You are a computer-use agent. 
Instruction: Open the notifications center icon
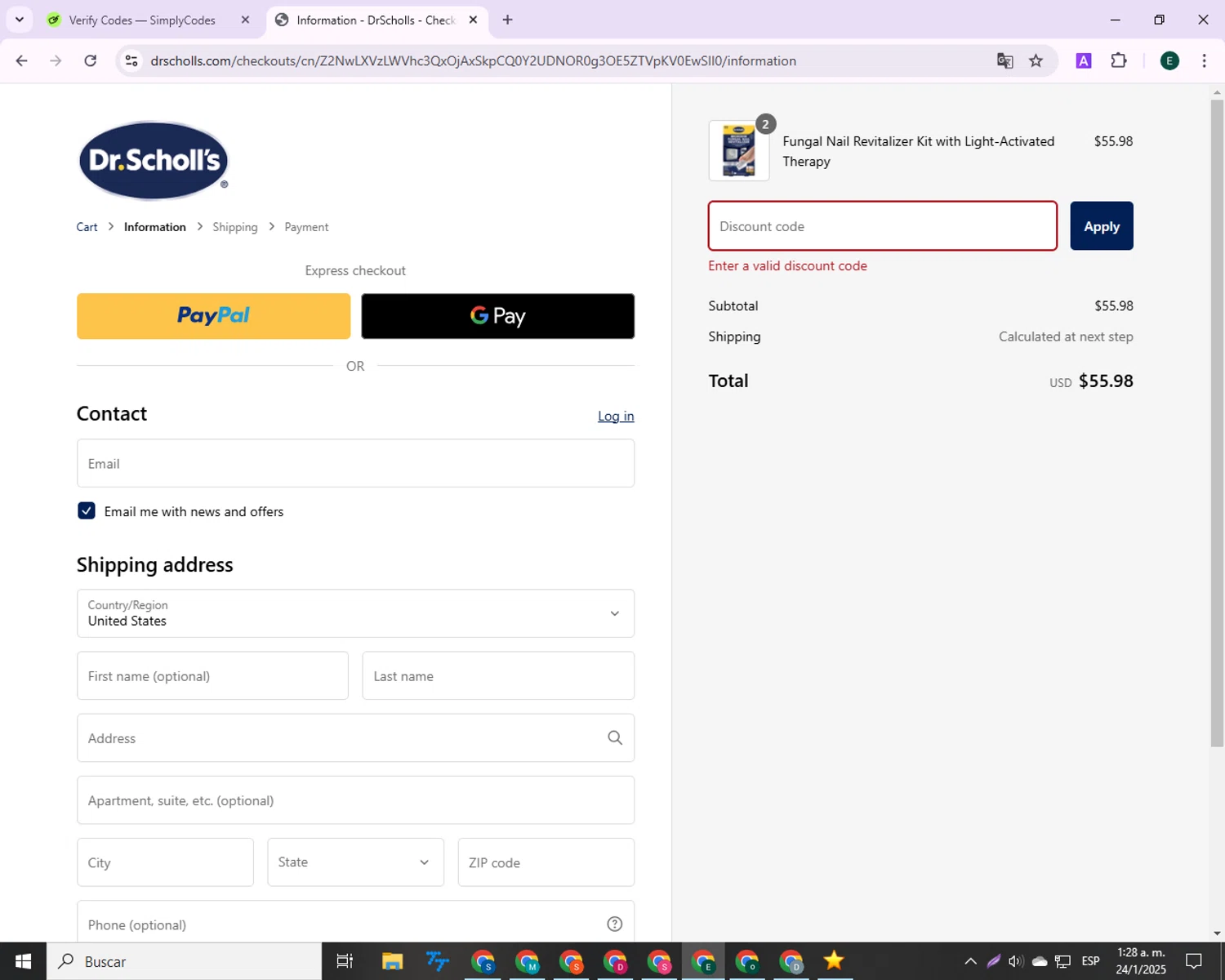[x=1194, y=961]
